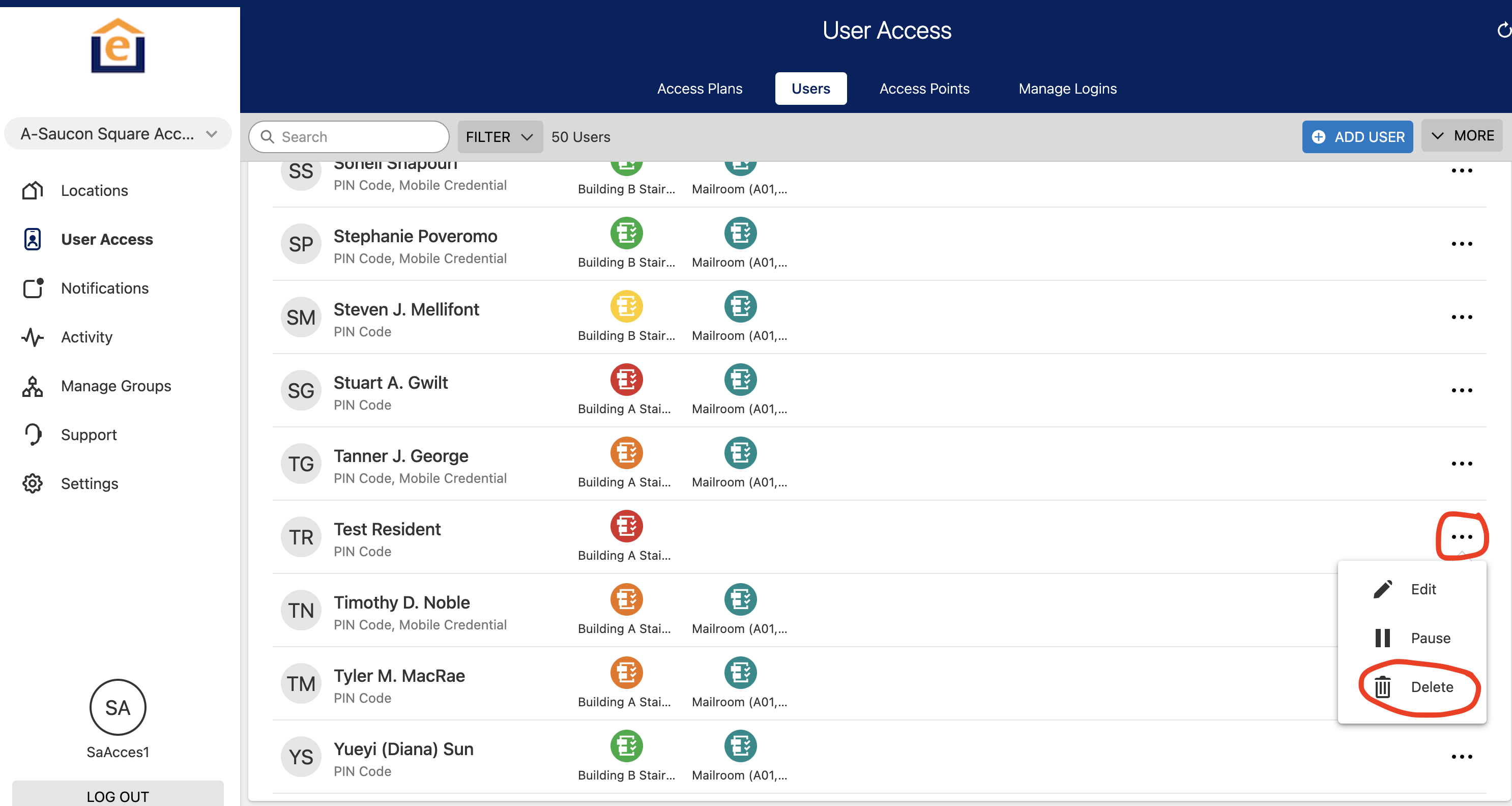Image resolution: width=1512 pixels, height=806 pixels.
Task: Expand the MORE options dropdown
Action: (1462, 135)
